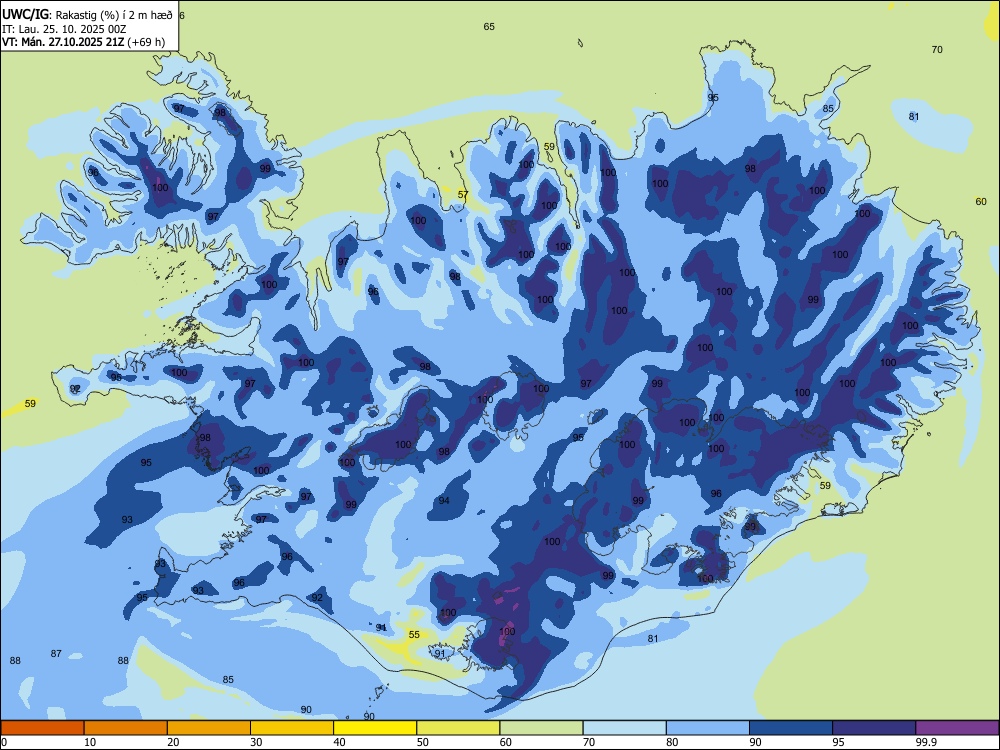Pick the pale green 60–70 legend swatch

coord(541,728)
